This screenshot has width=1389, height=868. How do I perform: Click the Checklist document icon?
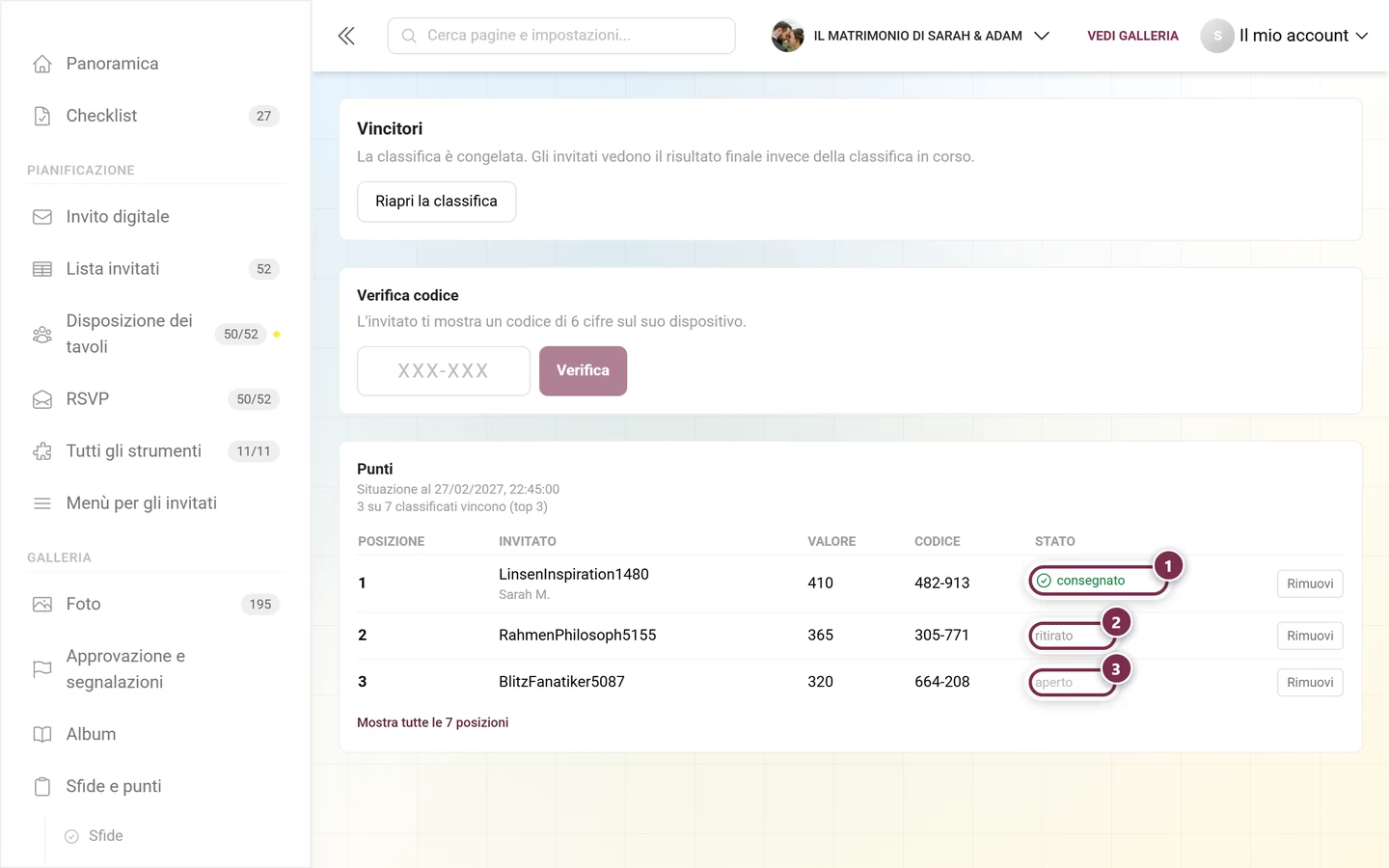click(x=42, y=116)
